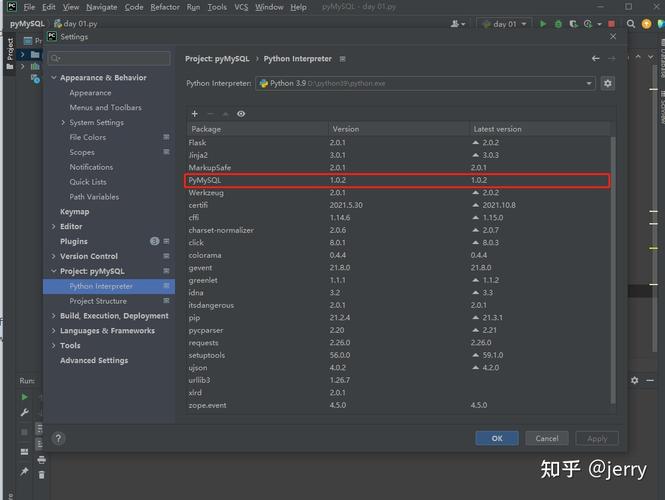Click the help question mark button
This screenshot has width=665, height=500.
pyautogui.click(x=59, y=438)
